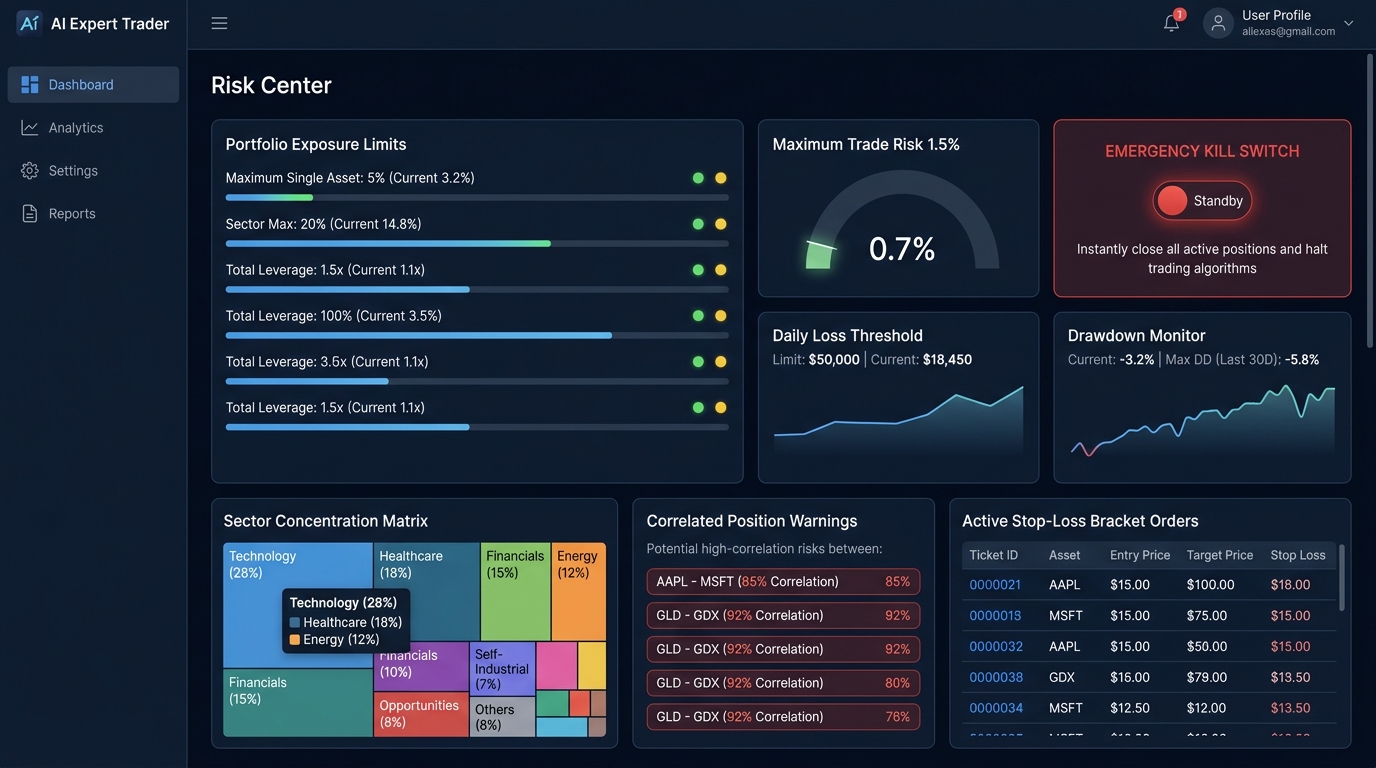
Task: Click Maximum Single Asset progress bar
Action: pyautogui.click(x=477, y=198)
